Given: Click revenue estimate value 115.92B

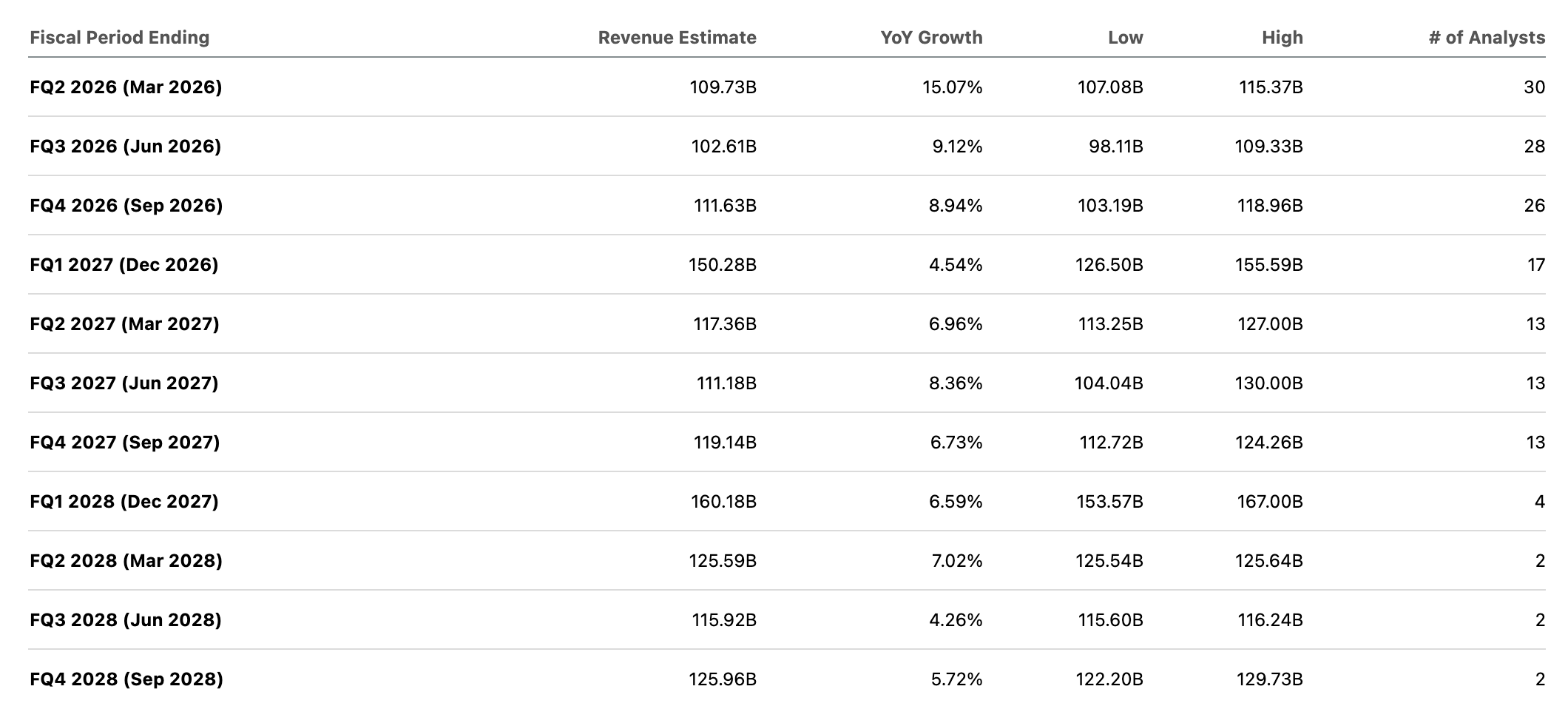Looking at the screenshot, I should point(724,620).
